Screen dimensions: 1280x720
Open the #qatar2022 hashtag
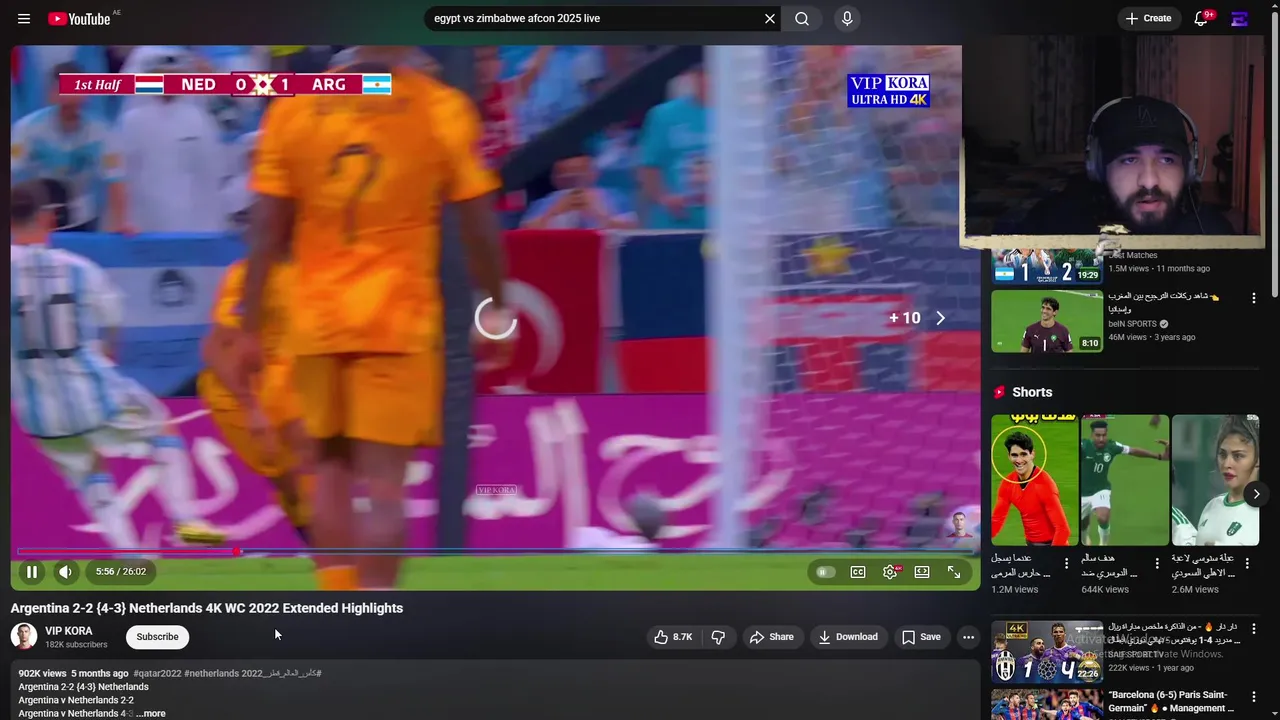click(x=157, y=673)
